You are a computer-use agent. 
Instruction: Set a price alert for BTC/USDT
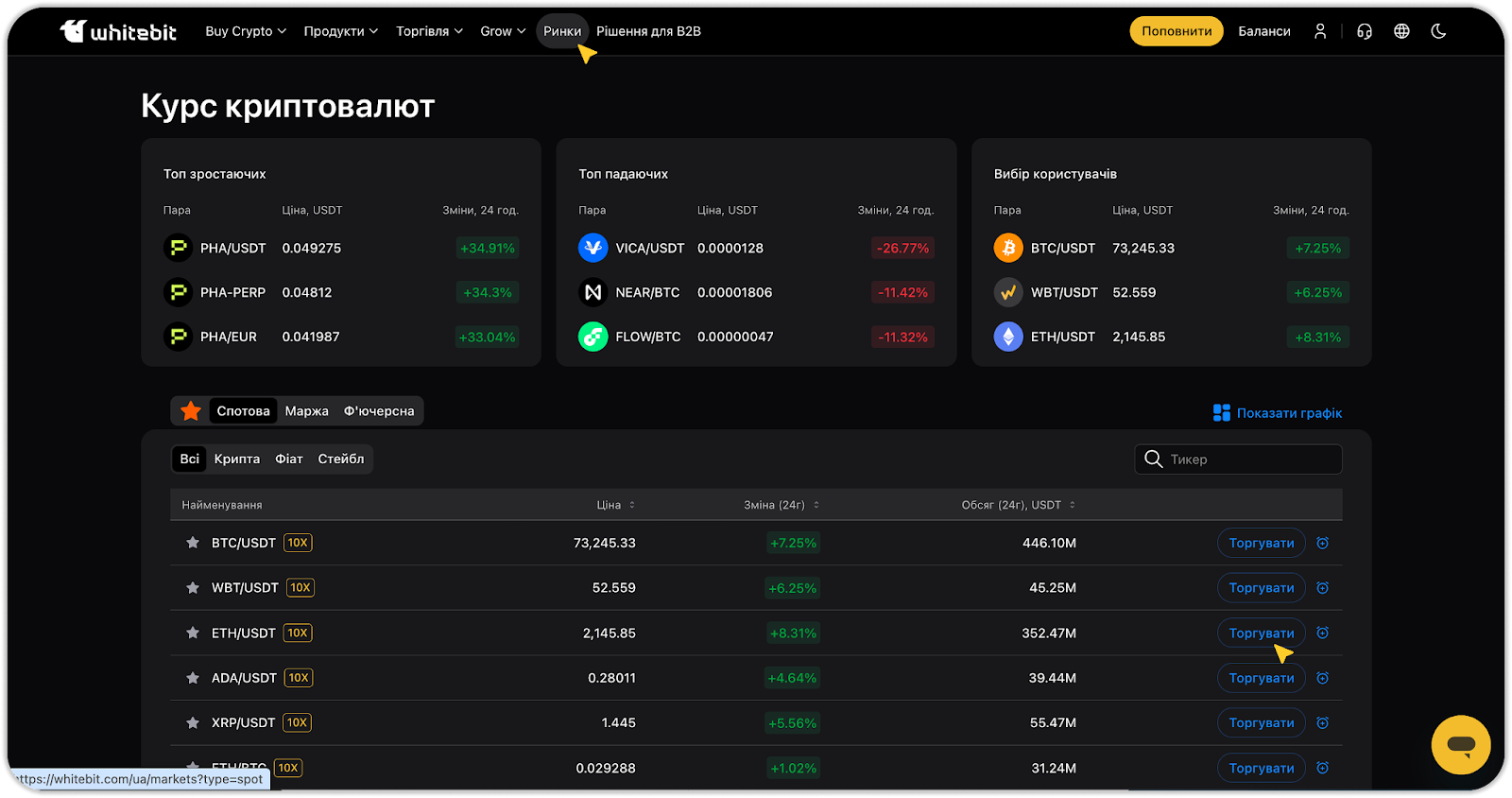[x=1322, y=543]
